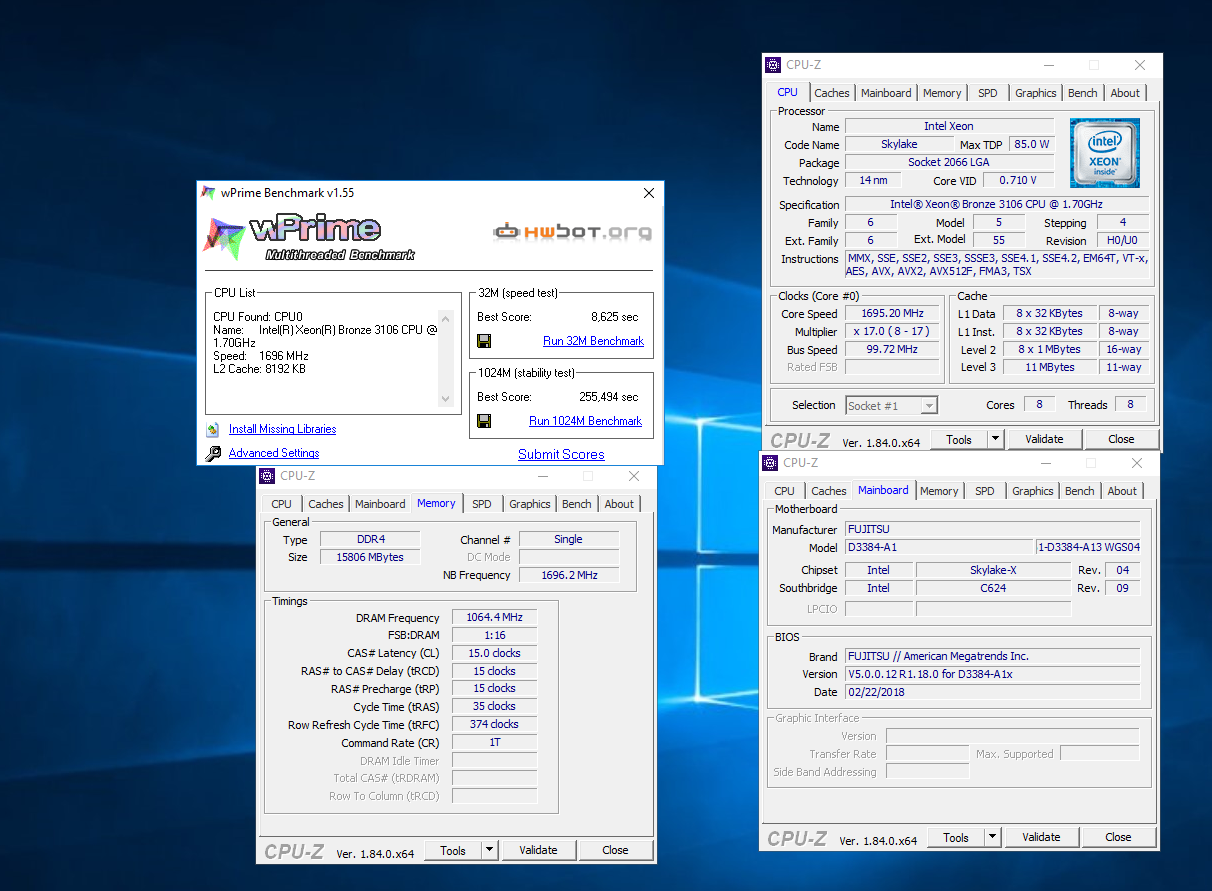Select Graphics tab in Memory window

point(529,504)
